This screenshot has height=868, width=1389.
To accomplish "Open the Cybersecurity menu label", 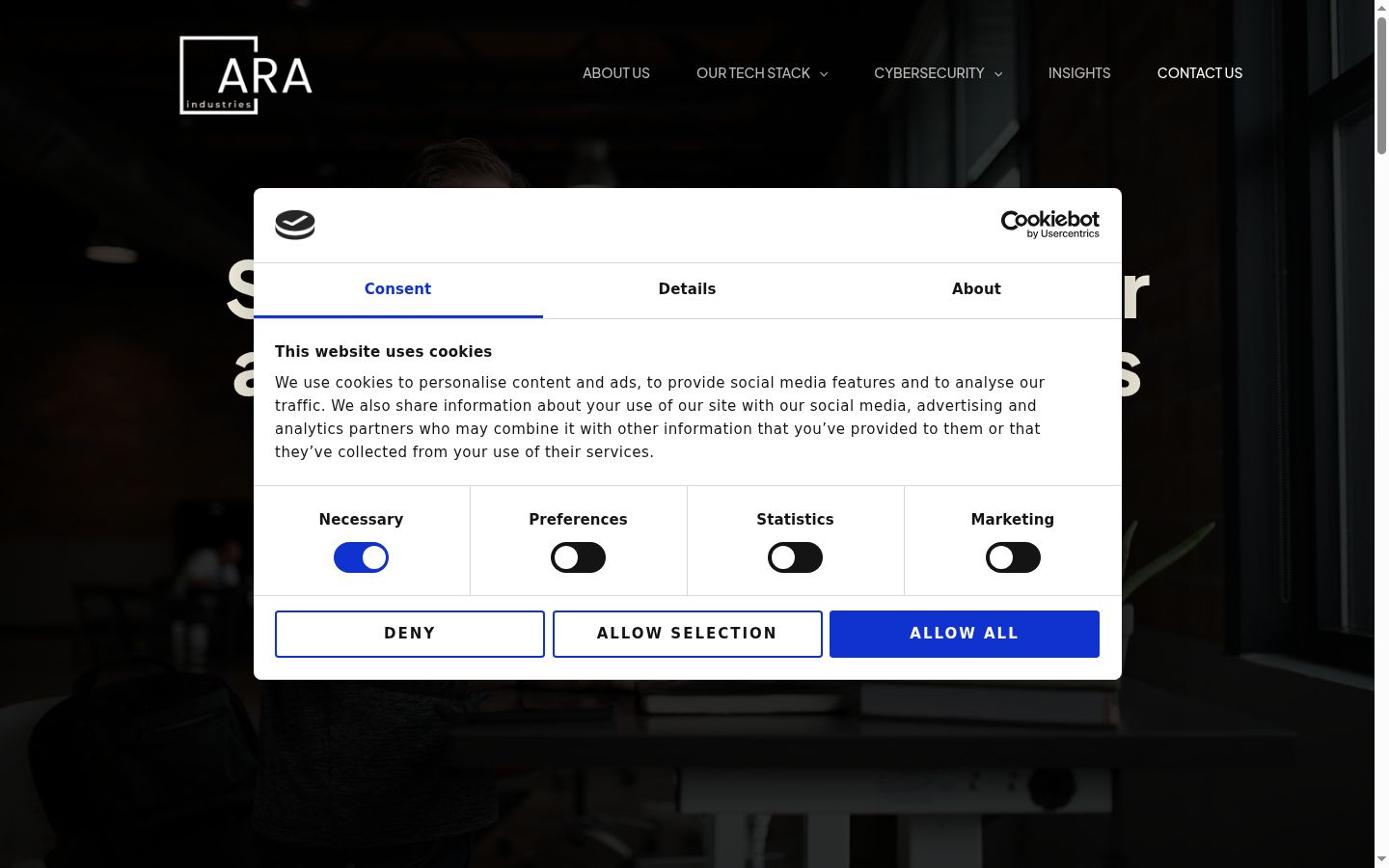I will tap(929, 73).
